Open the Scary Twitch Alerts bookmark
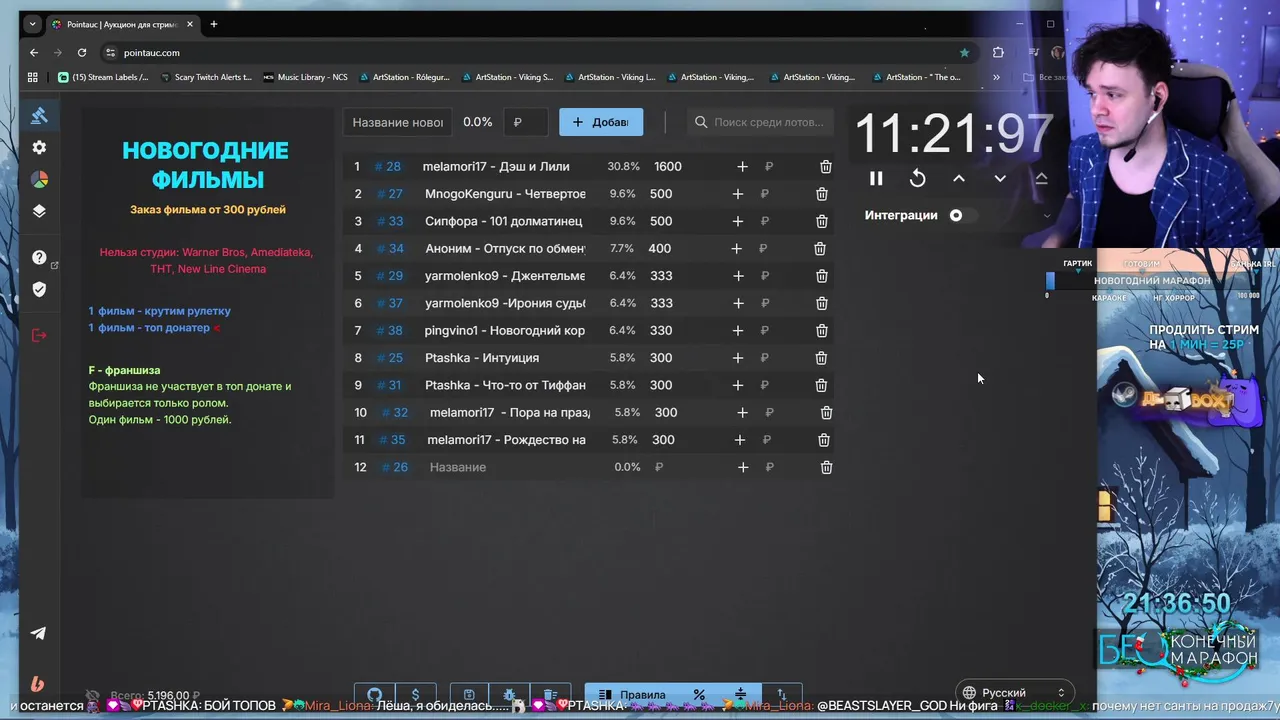 pos(205,77)
